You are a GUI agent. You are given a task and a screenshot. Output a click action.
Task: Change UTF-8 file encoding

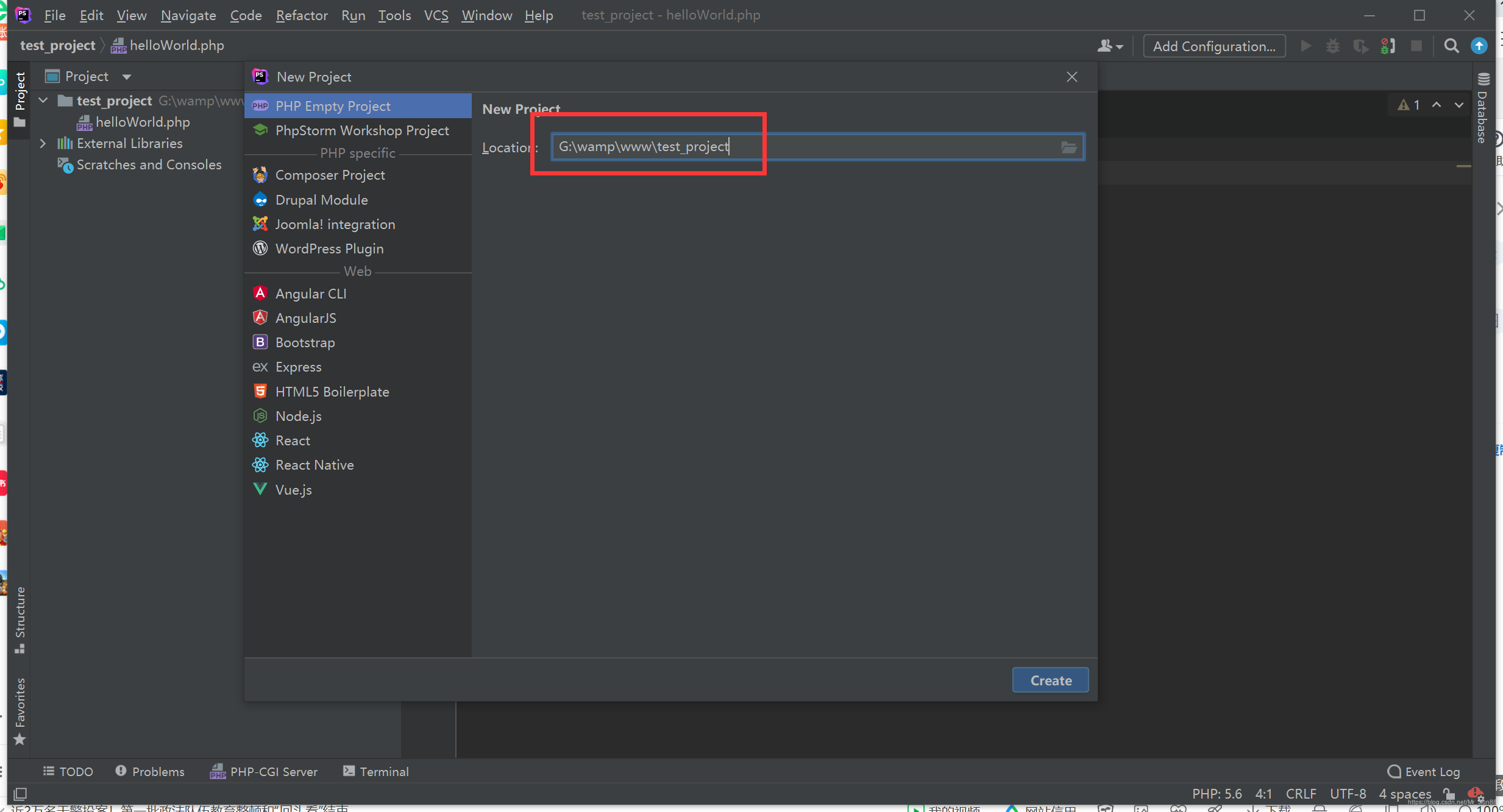pyautogui.click(x=1348, y=794)
